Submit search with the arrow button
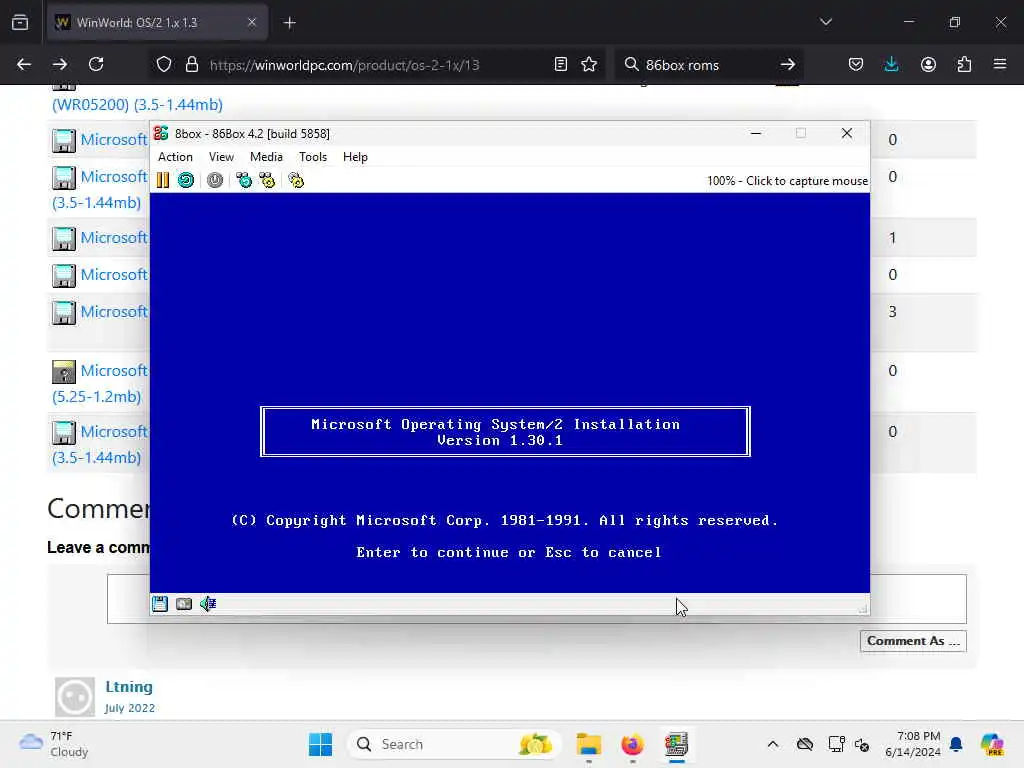The image size is (1024, 768). coord(788,64)
